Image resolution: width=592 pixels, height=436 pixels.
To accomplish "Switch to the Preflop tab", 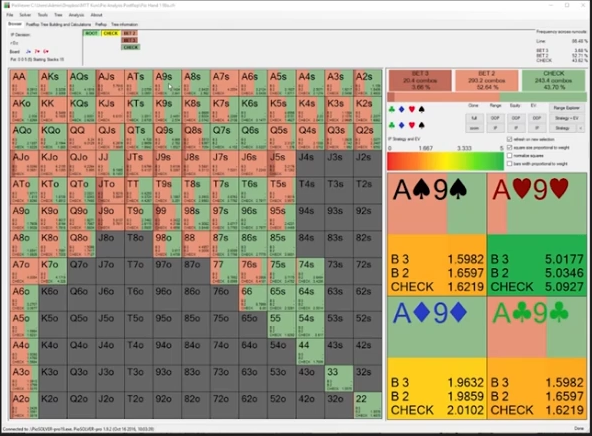I will click(x=101, y=24).
